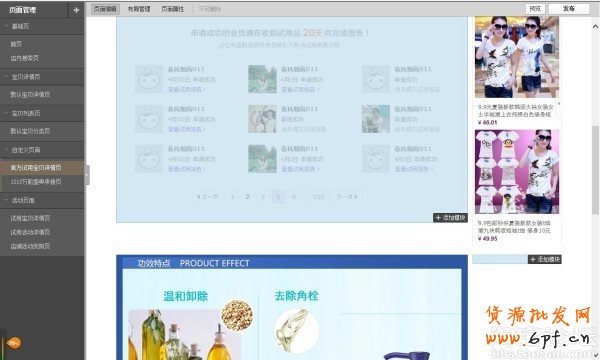The width and height of the screenshot is (600, 360).
Task: Click the two-women white T-shirt product thumbnail
Action: point(517,57)
